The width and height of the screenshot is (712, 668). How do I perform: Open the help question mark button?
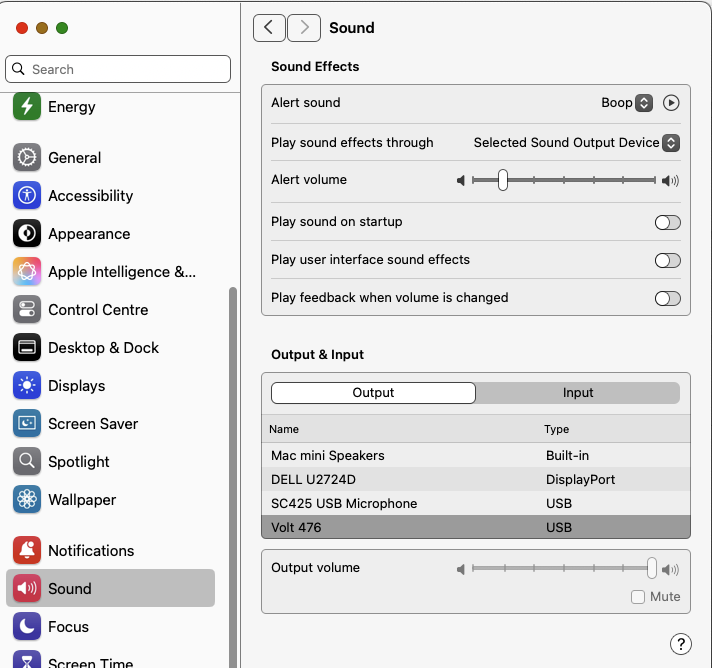680,643
